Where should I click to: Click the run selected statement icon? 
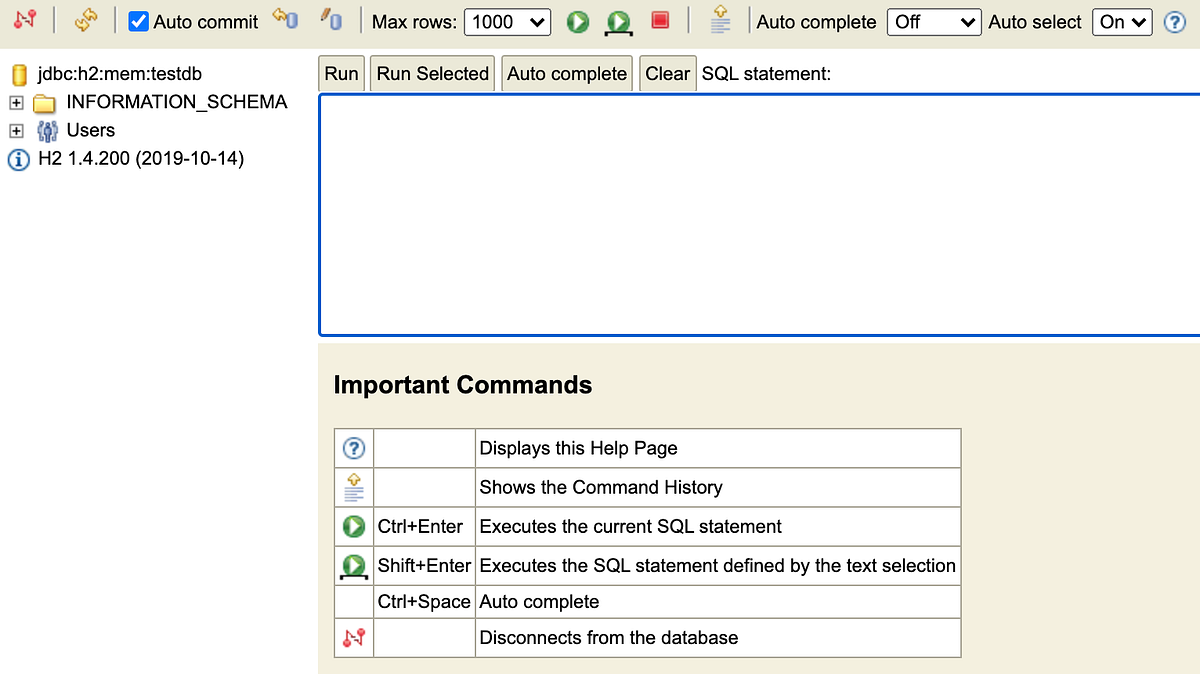[619, 20]
